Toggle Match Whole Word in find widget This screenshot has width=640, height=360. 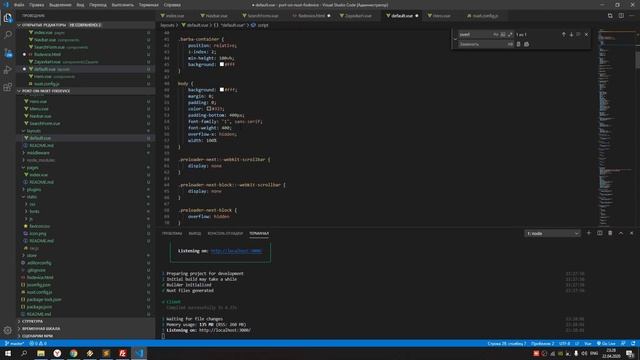(x=503, y=34)
